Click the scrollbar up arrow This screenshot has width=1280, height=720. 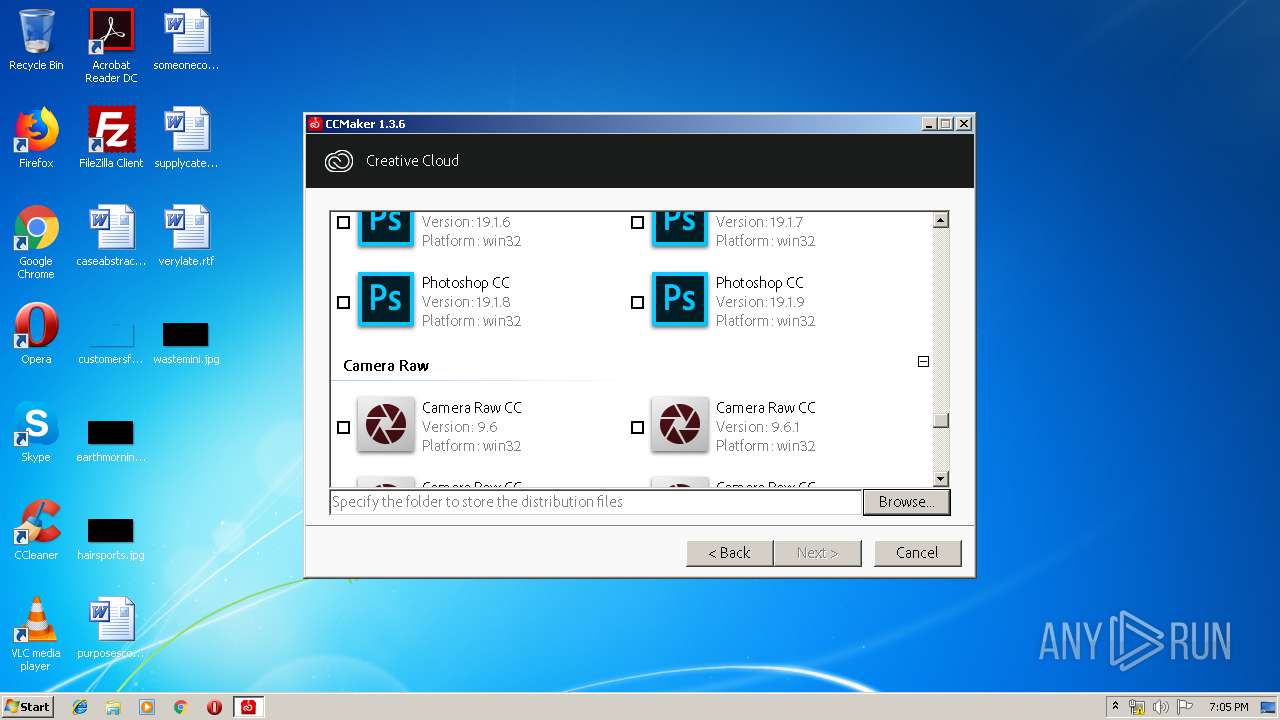[x=941, y=220]
